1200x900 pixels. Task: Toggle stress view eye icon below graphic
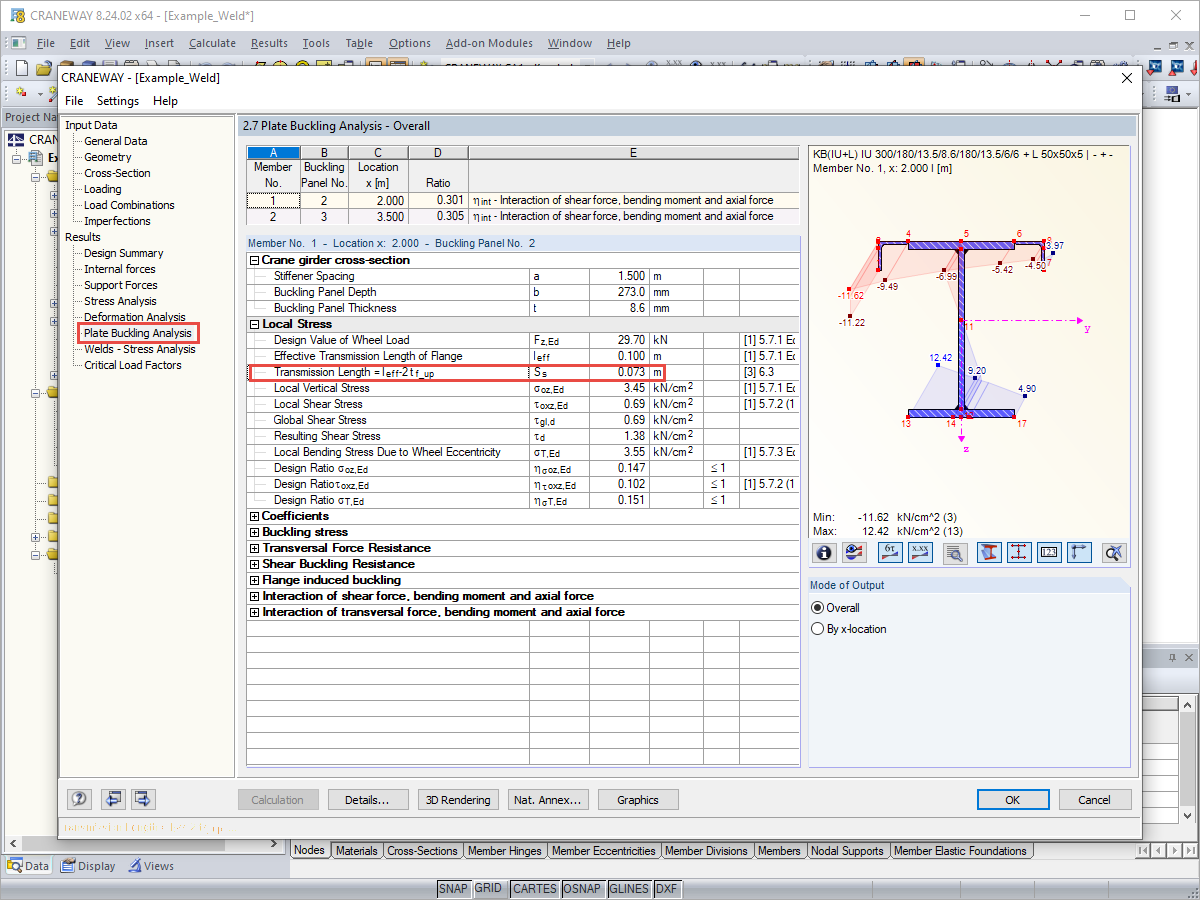(854, 552)
